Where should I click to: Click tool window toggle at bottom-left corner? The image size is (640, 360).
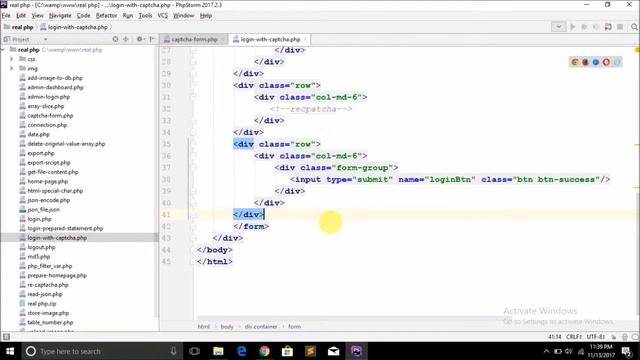coord(6,337)
